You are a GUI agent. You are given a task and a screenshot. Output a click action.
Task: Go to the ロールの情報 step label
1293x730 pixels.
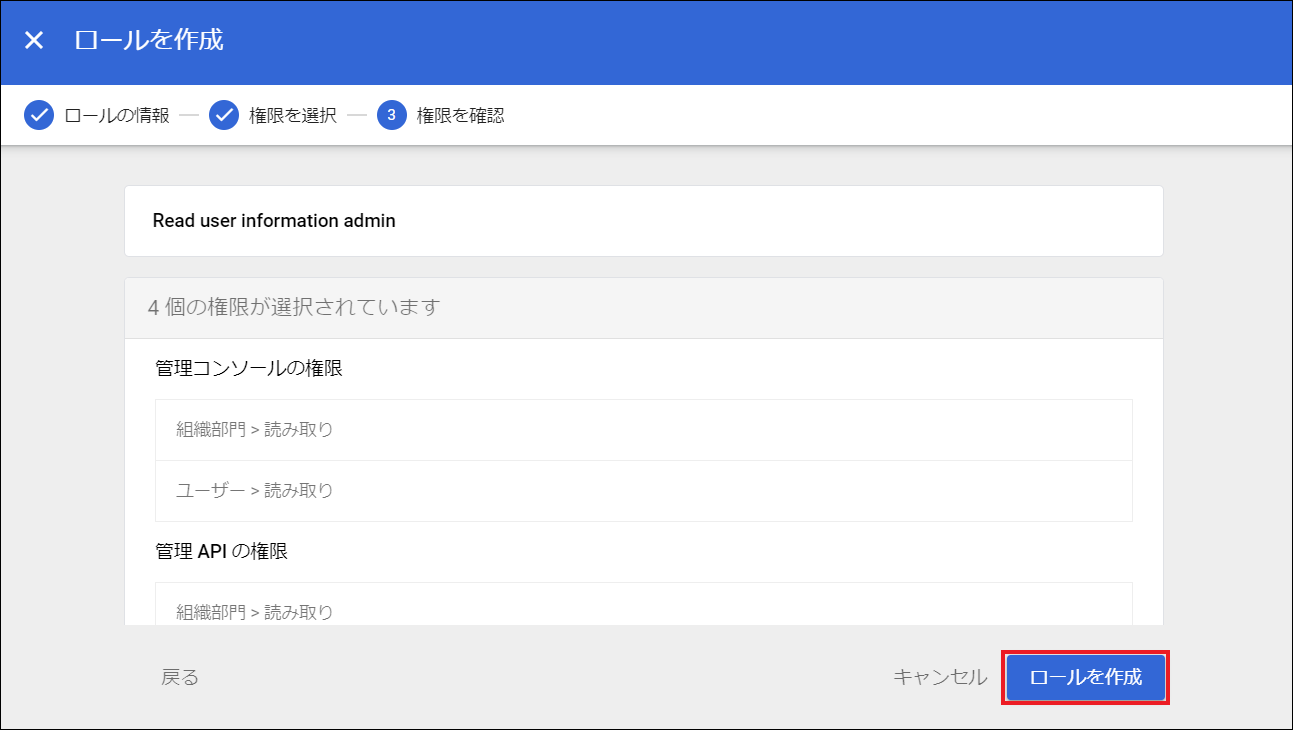(116, 116)
